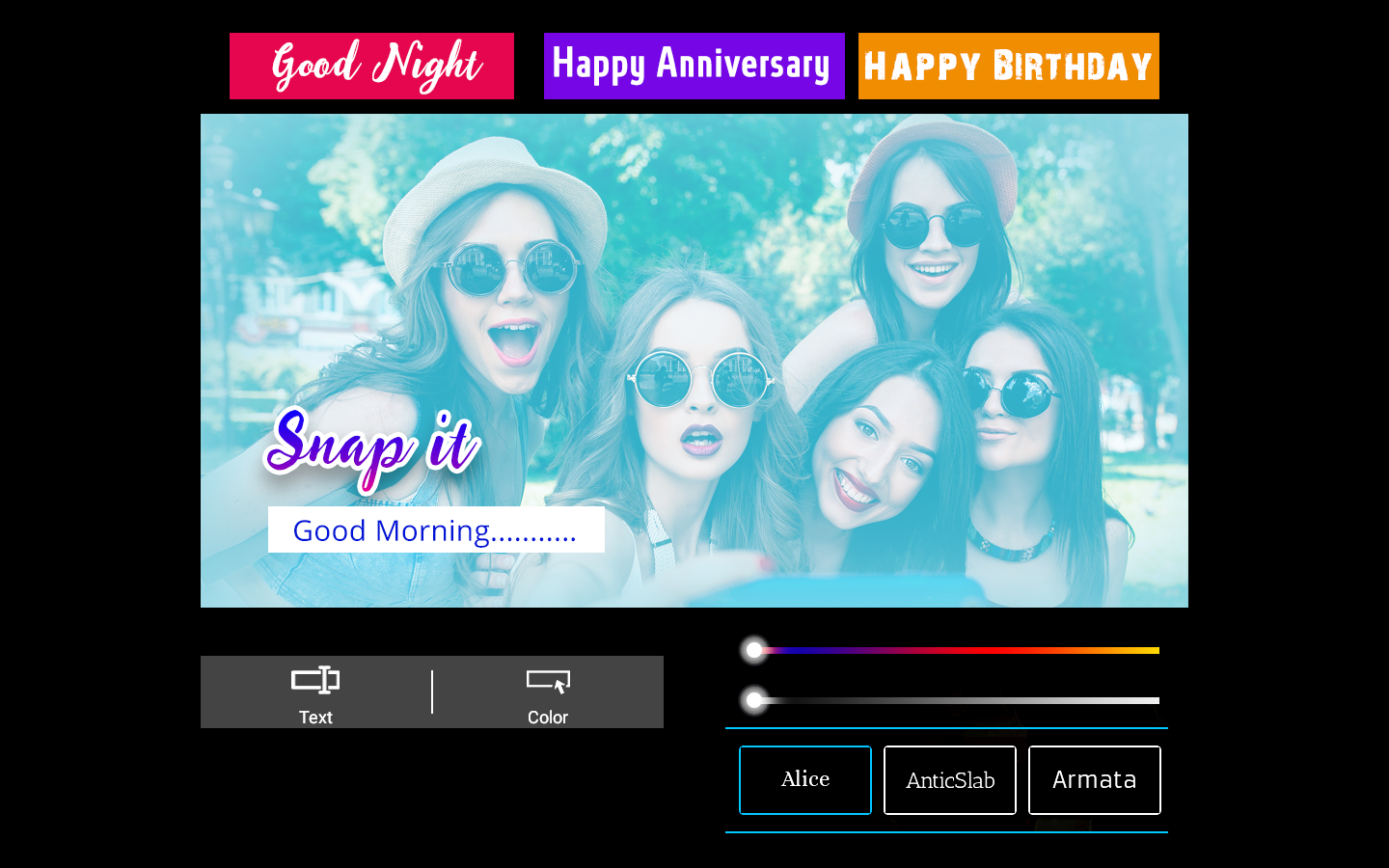Image resolution: width=1389 pixels, height=868 pixels.
Task: Select the 'Good Night' banner template
Action: (x=371, y=66)
